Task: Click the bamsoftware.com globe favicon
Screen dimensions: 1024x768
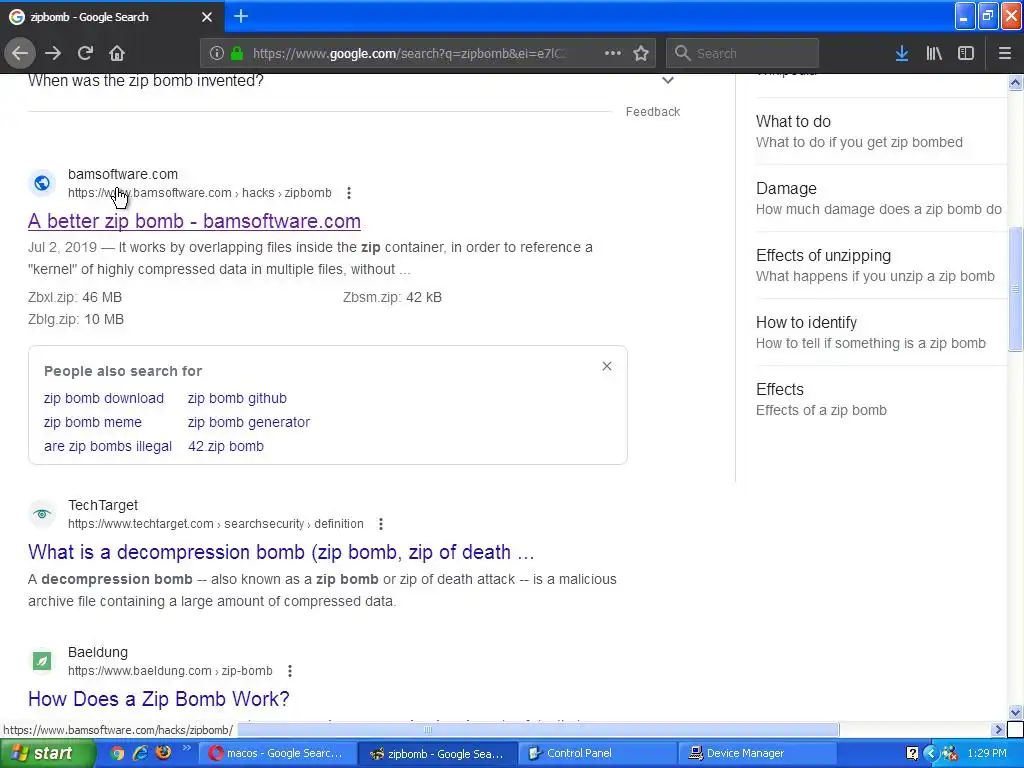Action: [42, 183]
